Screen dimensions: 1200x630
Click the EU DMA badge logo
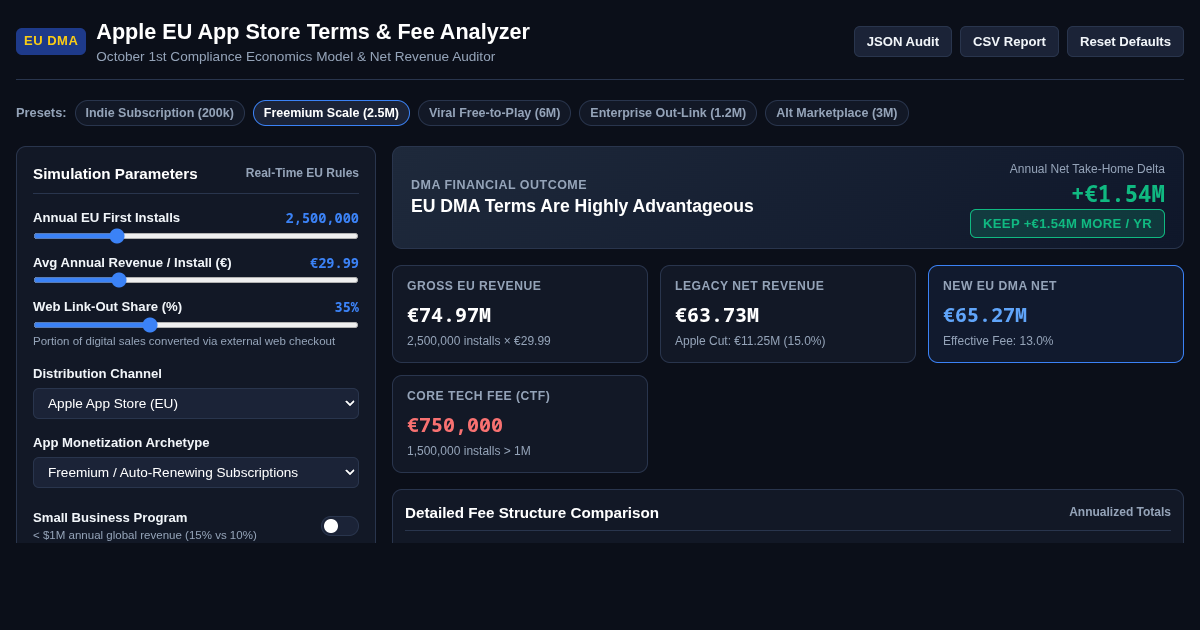(51, 41)
